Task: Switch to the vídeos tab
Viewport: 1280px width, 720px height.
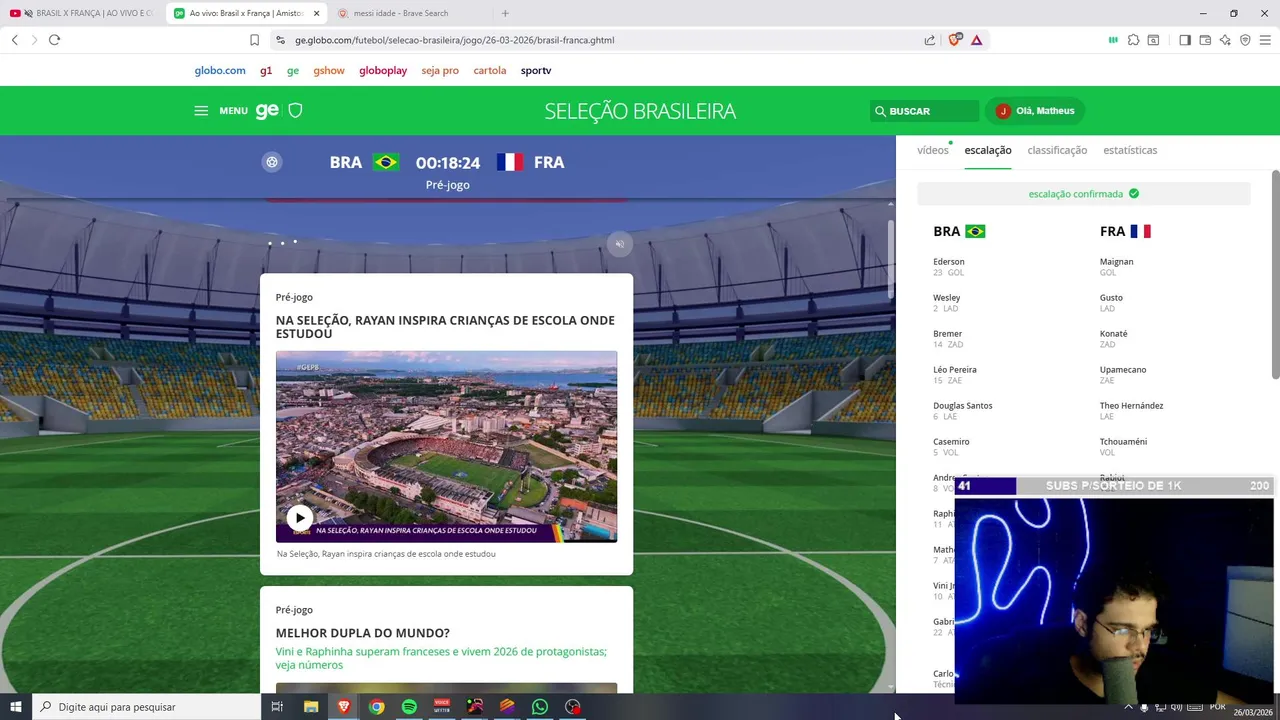Action: click(933, 150)
